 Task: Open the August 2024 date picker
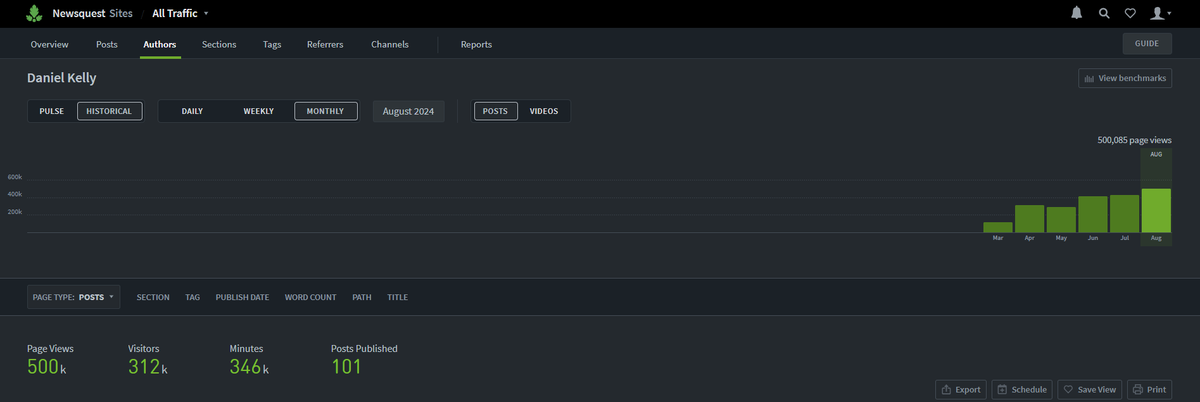(409, 111)
